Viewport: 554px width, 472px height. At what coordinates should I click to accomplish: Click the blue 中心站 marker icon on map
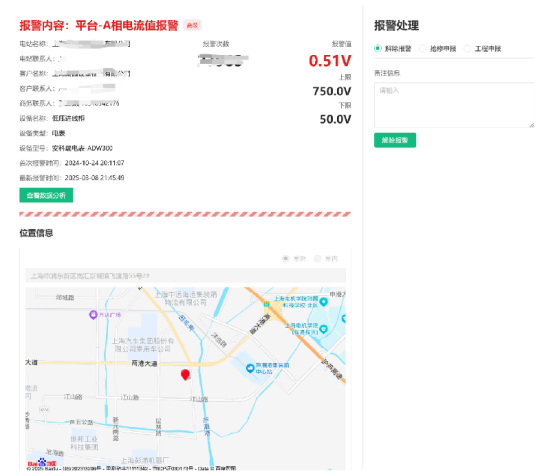tap(250, 368)
